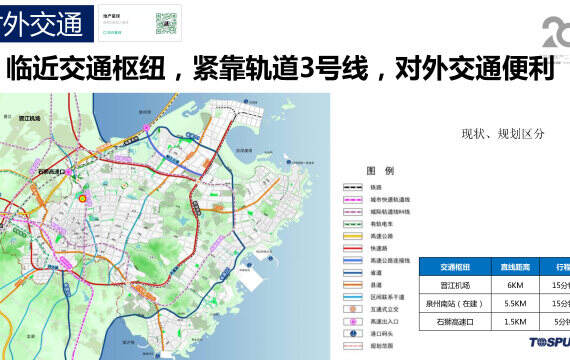570x360 pixels.
Task: Click the light purple dashed intercity rail legend symbol
Action: 353,212
